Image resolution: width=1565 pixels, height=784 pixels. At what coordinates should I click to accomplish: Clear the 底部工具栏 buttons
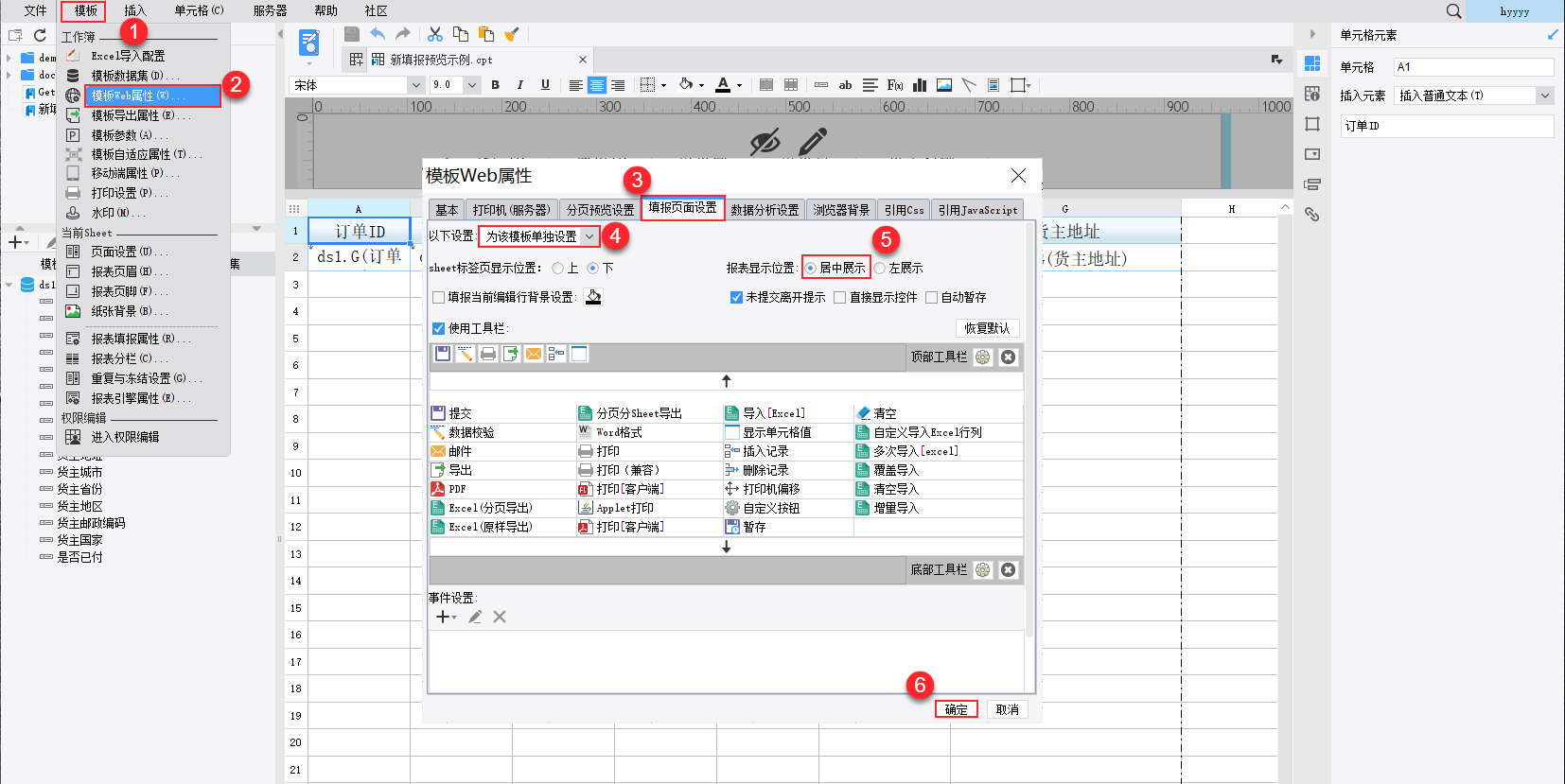pos(1009,569)
